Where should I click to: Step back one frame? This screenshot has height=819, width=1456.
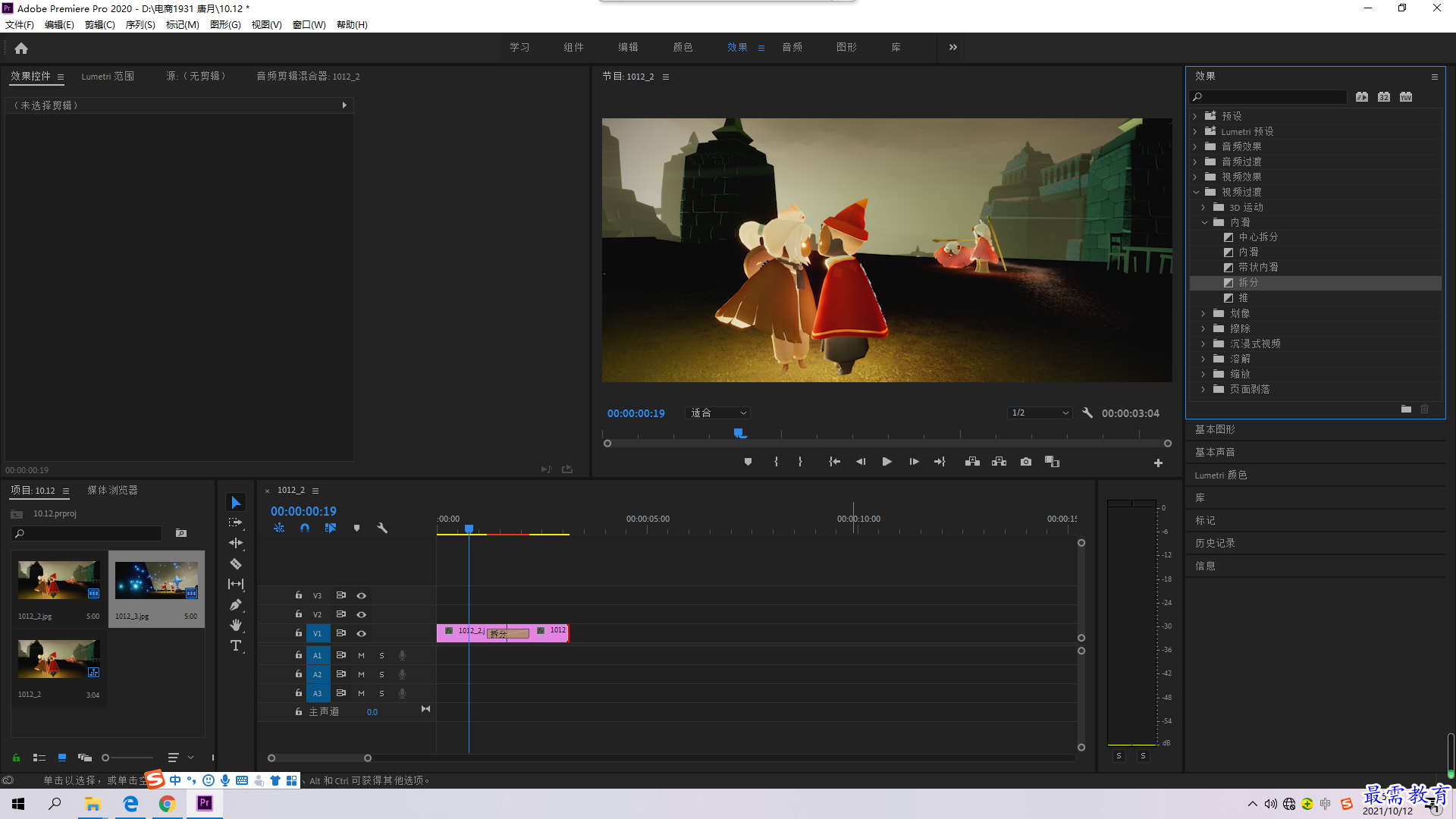(x=861, y=462)
